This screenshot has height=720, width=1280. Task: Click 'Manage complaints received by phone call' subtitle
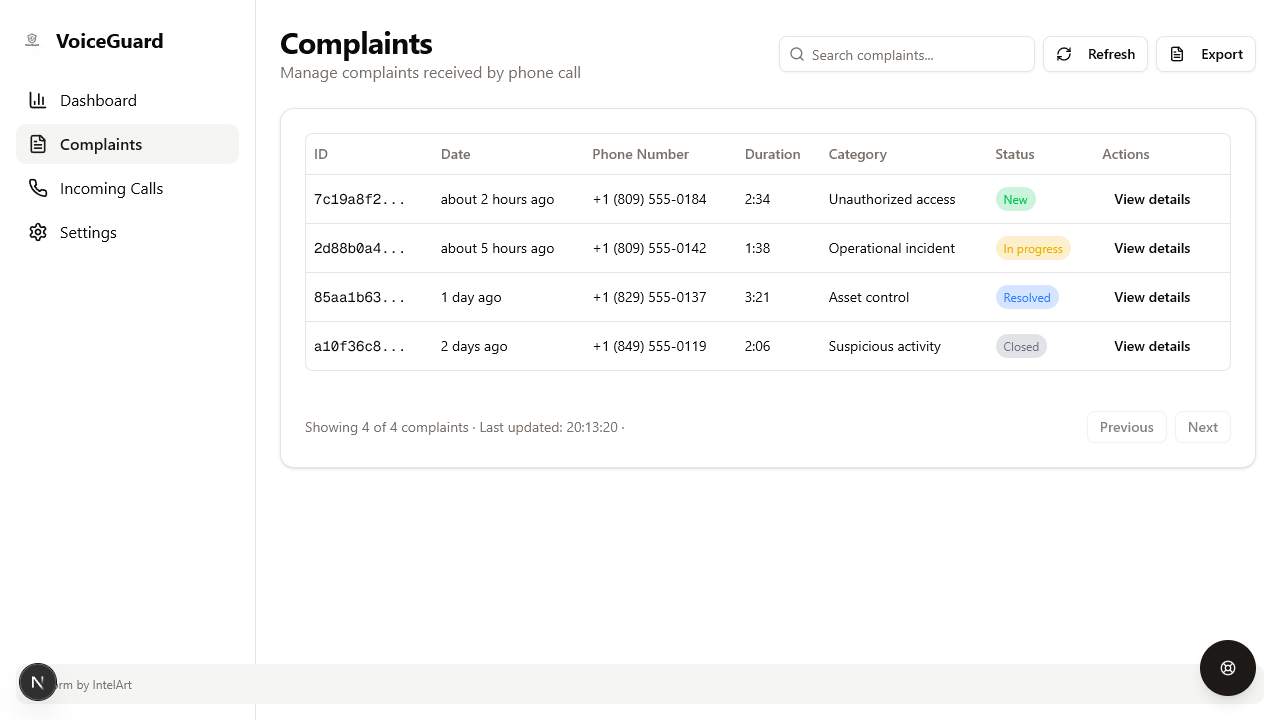pyautogui.click(x=430, y=72)
